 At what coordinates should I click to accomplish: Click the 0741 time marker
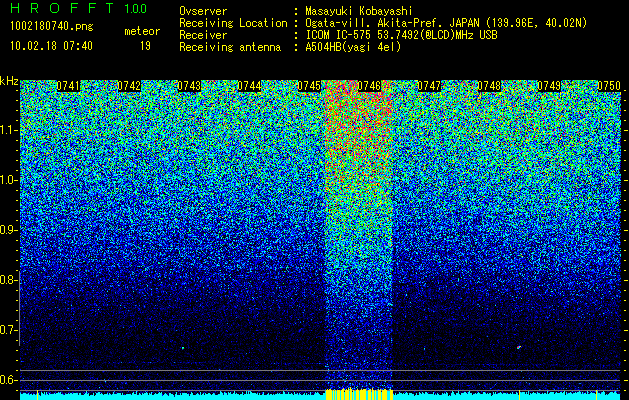click(68, 86)
